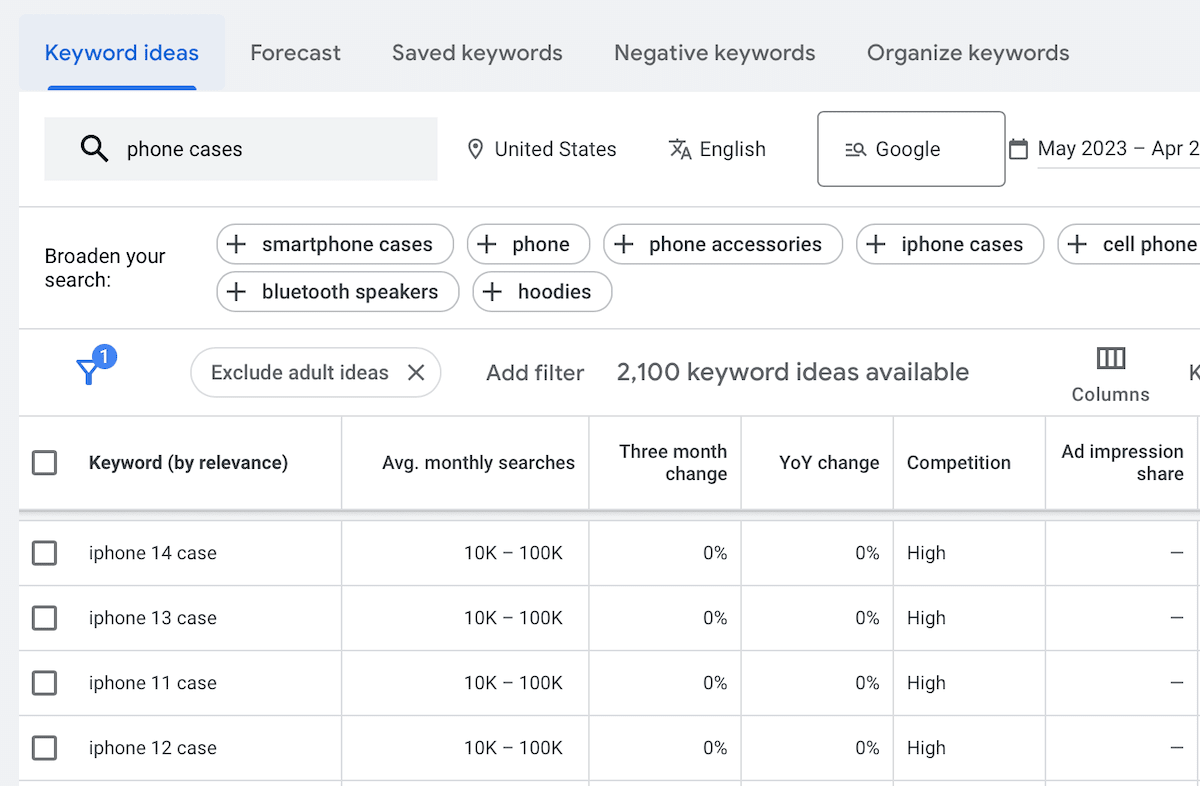Sort by Ad impression share column
The height and width of the screenshot is (786, 1200).
pyautogui.click(x=1122, y=463)
